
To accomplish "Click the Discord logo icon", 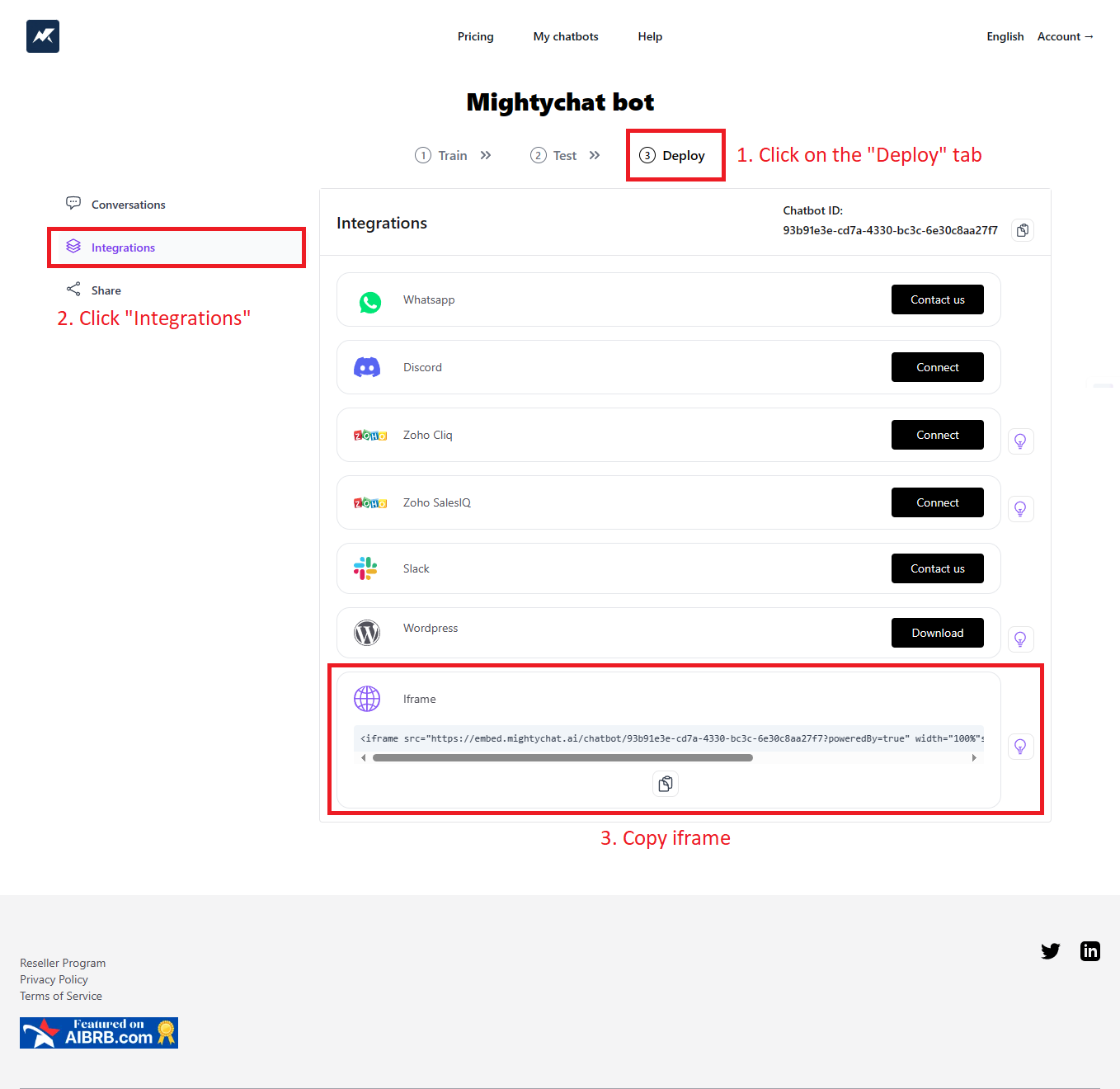I will tap(367, 367).
